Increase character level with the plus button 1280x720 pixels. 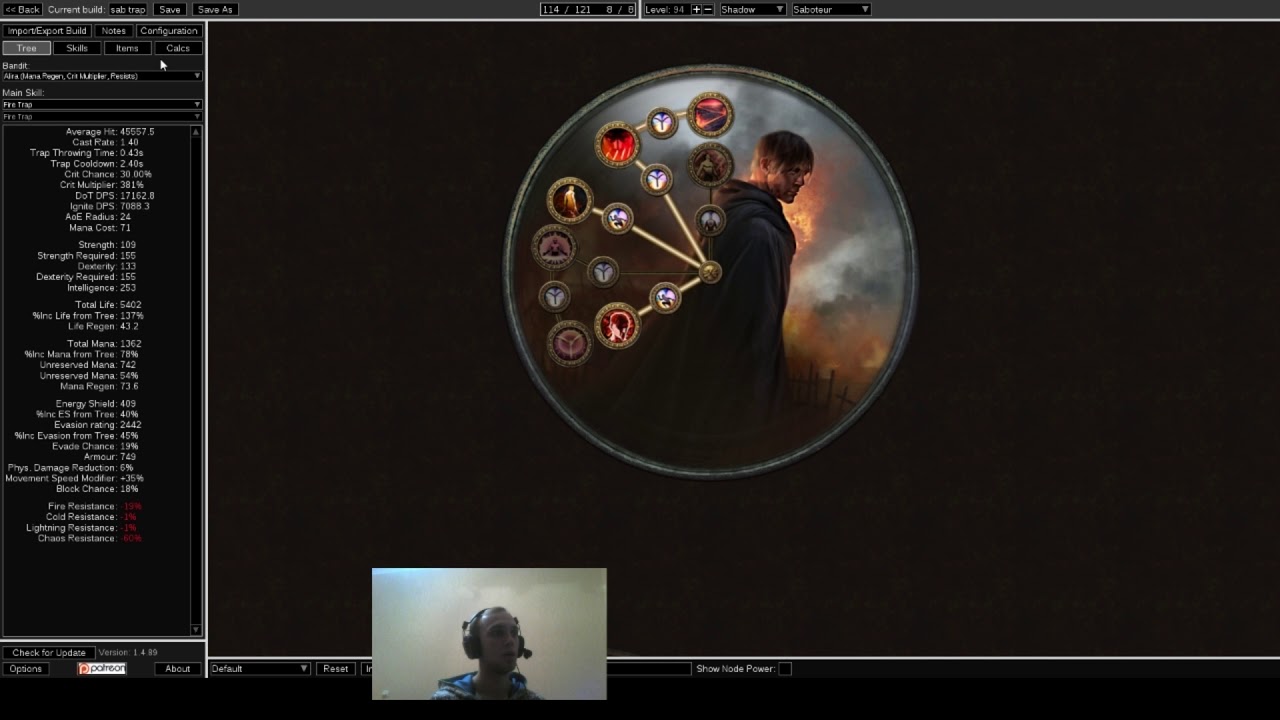(696, 9)
